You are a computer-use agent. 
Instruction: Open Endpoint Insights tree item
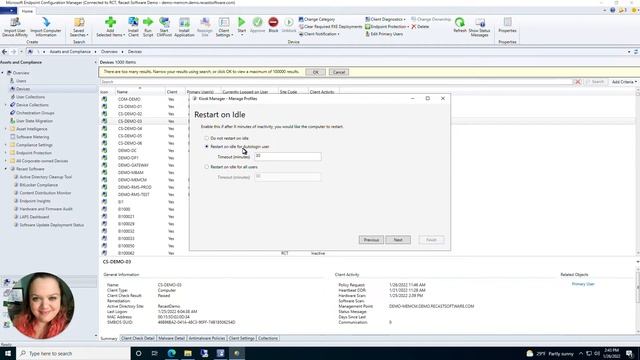point(35,201)
